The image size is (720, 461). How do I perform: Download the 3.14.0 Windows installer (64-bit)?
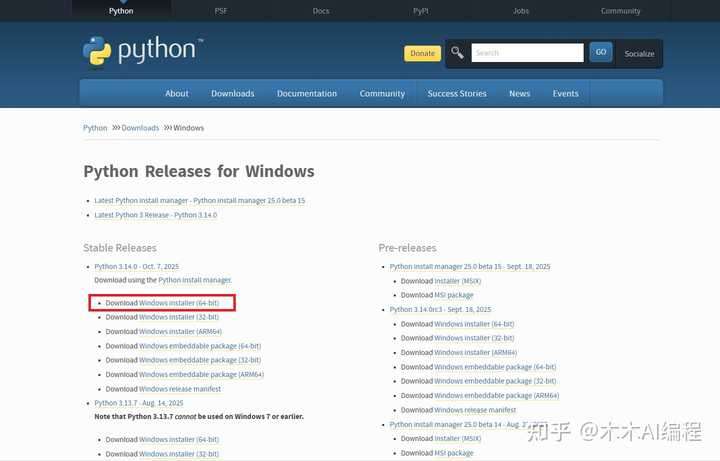click(179, 302)
